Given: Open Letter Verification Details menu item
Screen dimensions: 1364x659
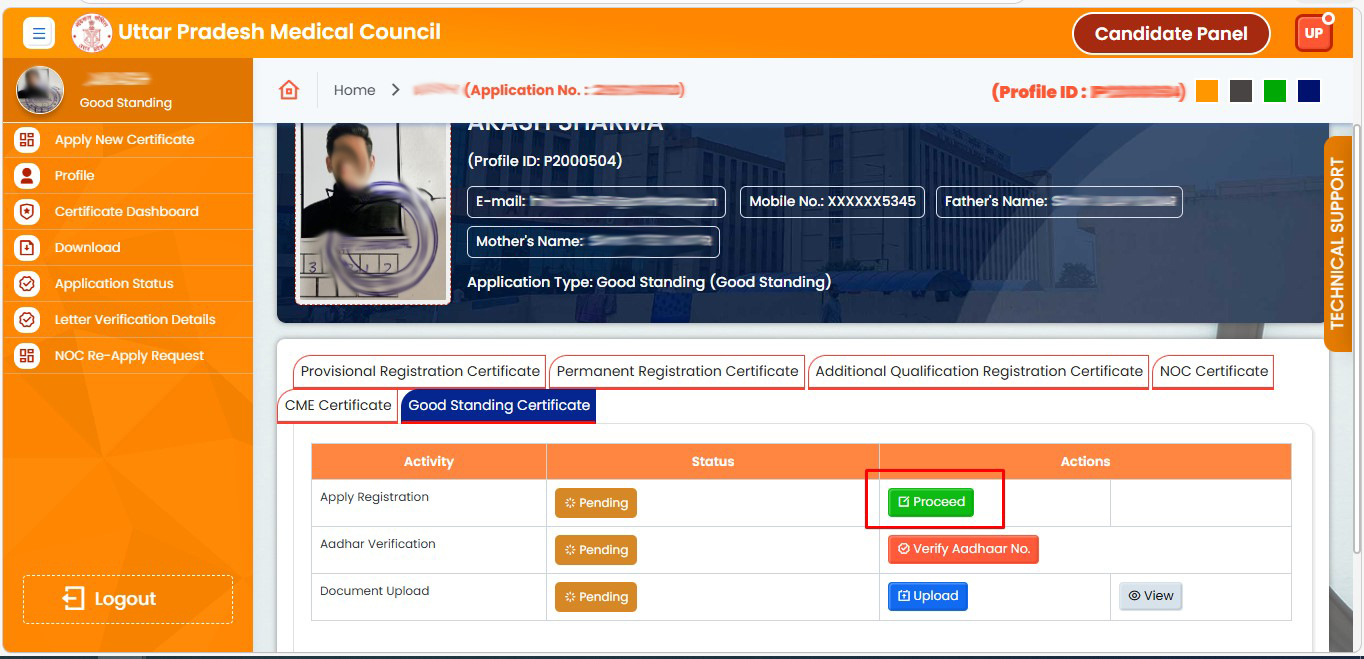Looking at the screenshot, I should pyautogui.click(x=134, y=320).
